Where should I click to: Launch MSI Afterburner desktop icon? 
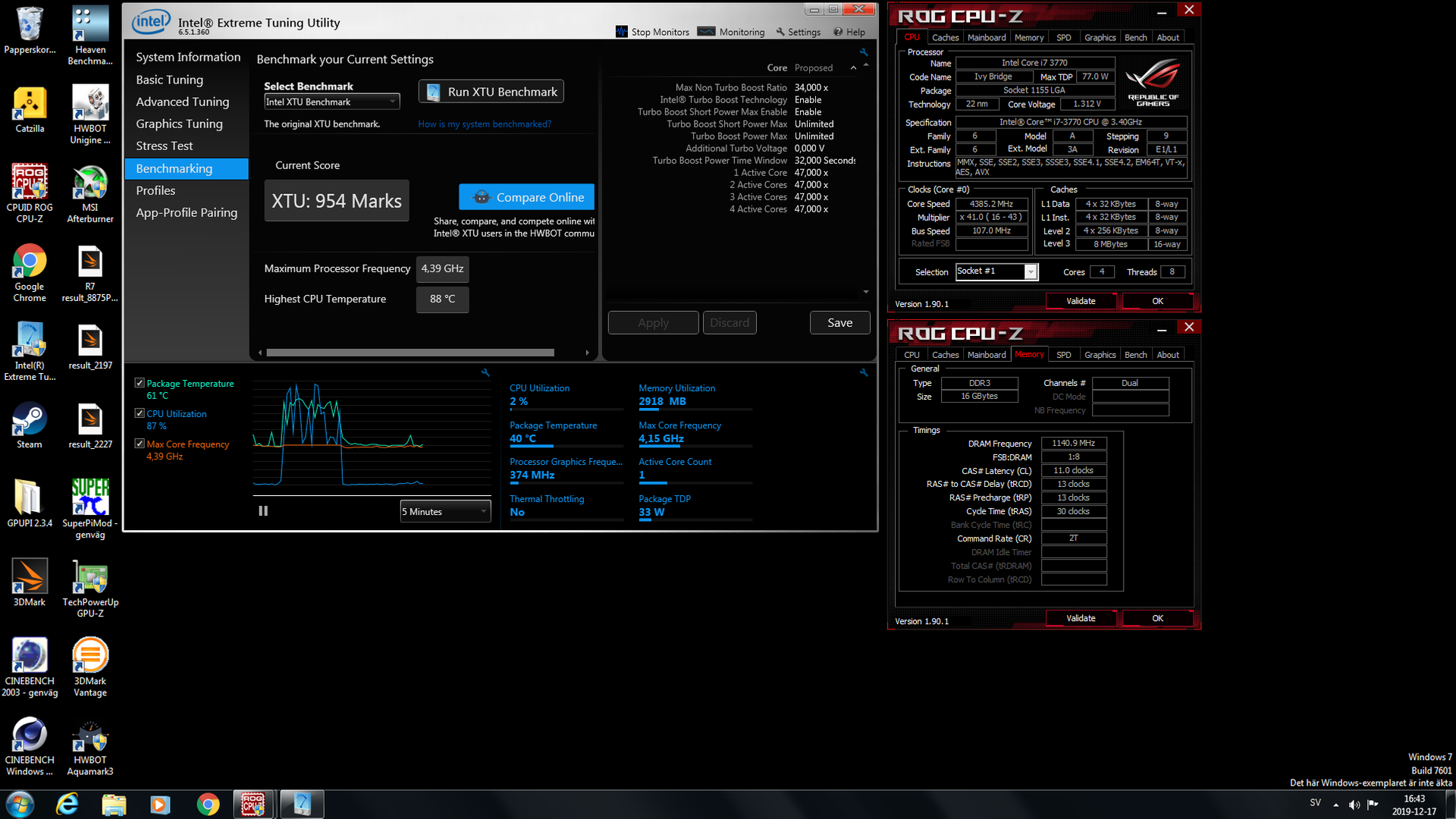(x=90, y=193)
